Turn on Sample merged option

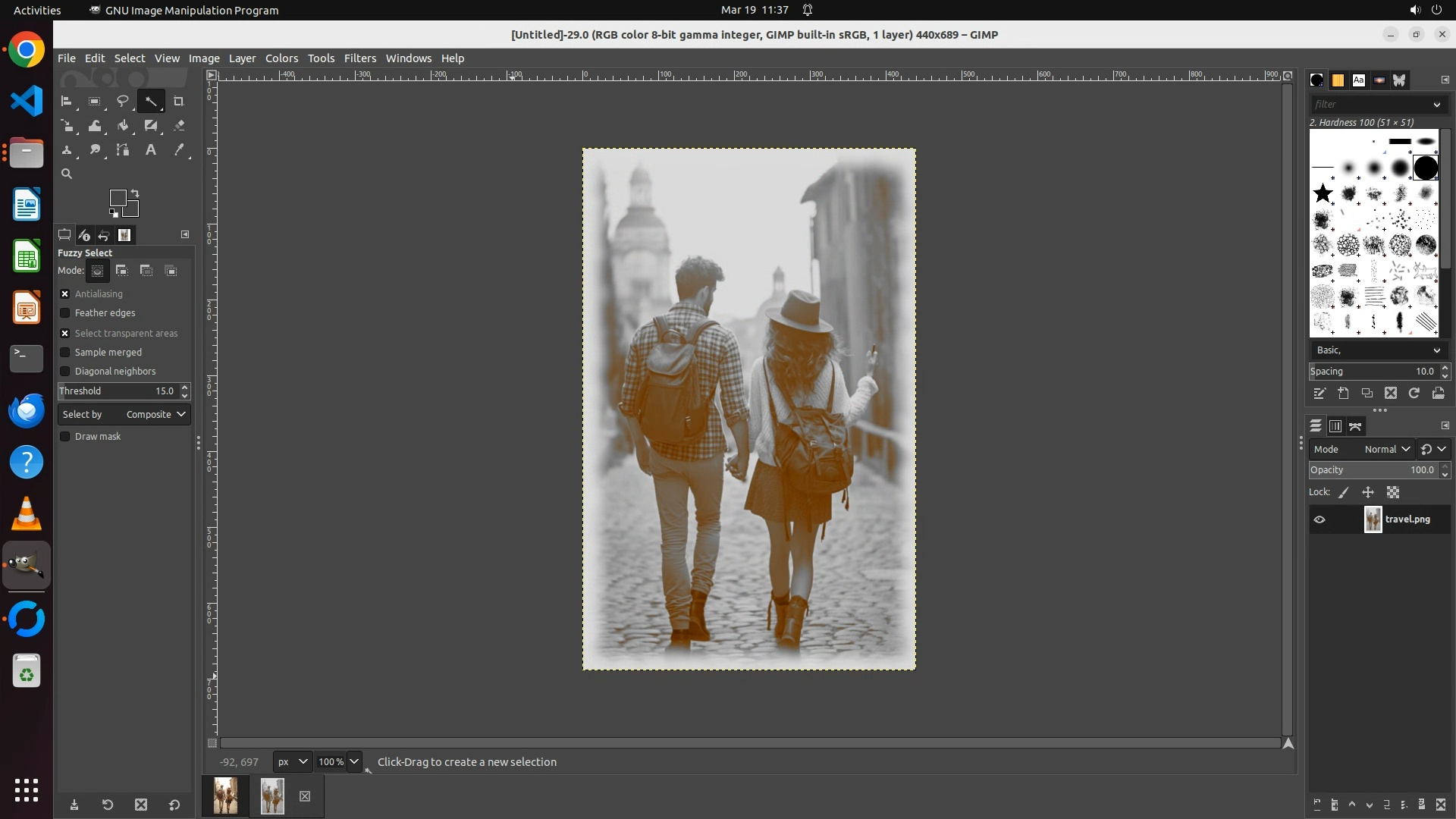[65, 353]
